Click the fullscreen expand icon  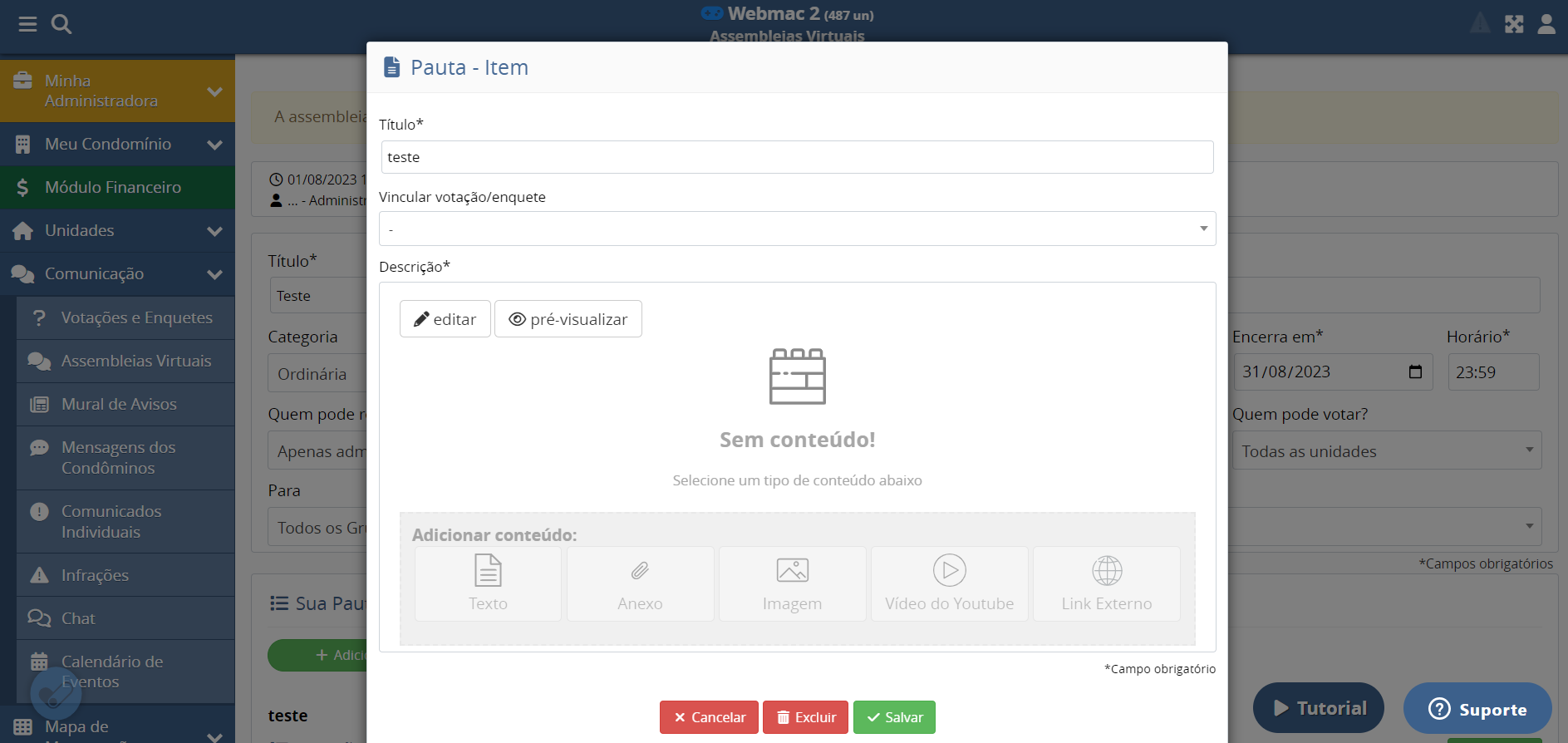click(1513, 24)
